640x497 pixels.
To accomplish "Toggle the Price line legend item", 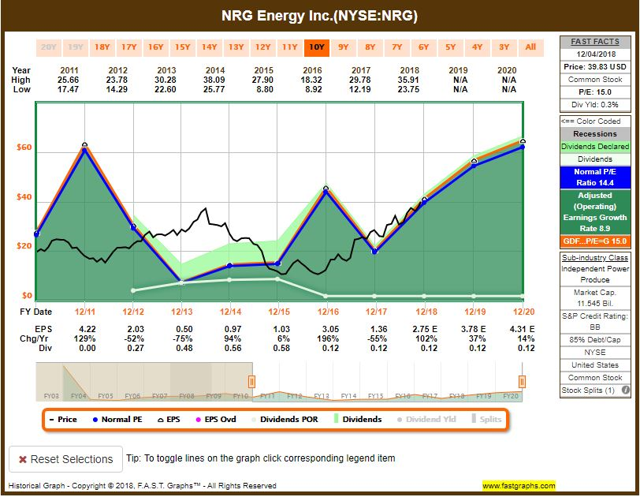I will pos(63,419).
